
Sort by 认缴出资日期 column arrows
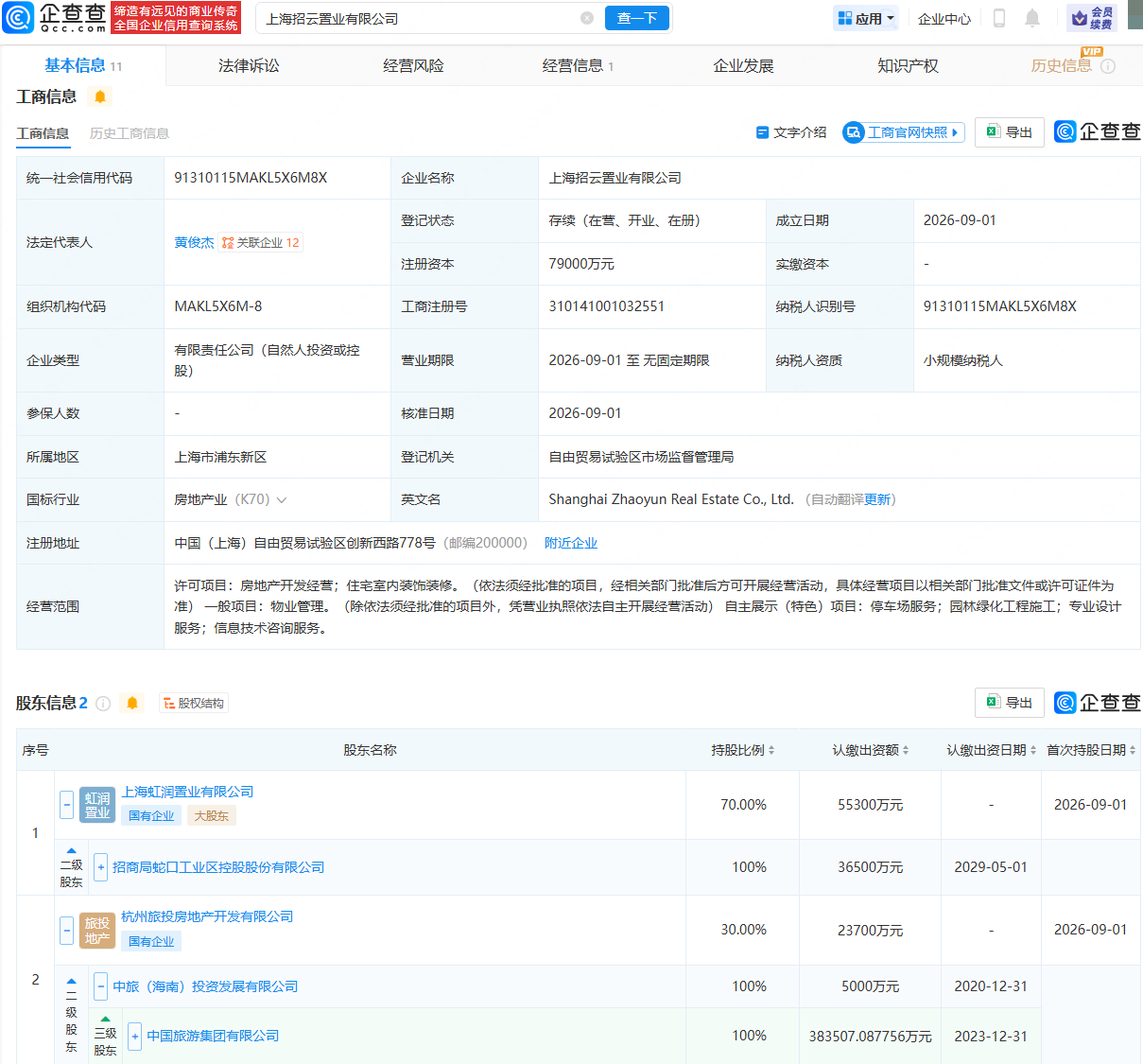coord(1032,750)
